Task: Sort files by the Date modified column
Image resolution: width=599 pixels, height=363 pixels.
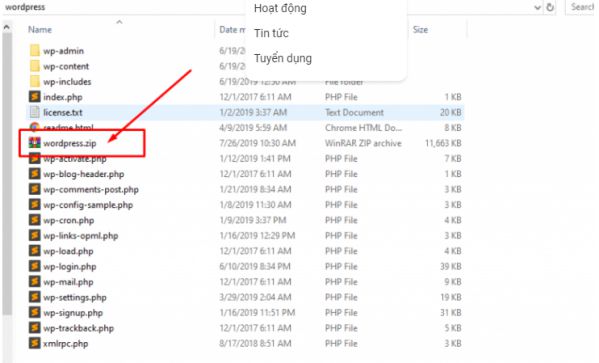Action: tap(232, 30)
